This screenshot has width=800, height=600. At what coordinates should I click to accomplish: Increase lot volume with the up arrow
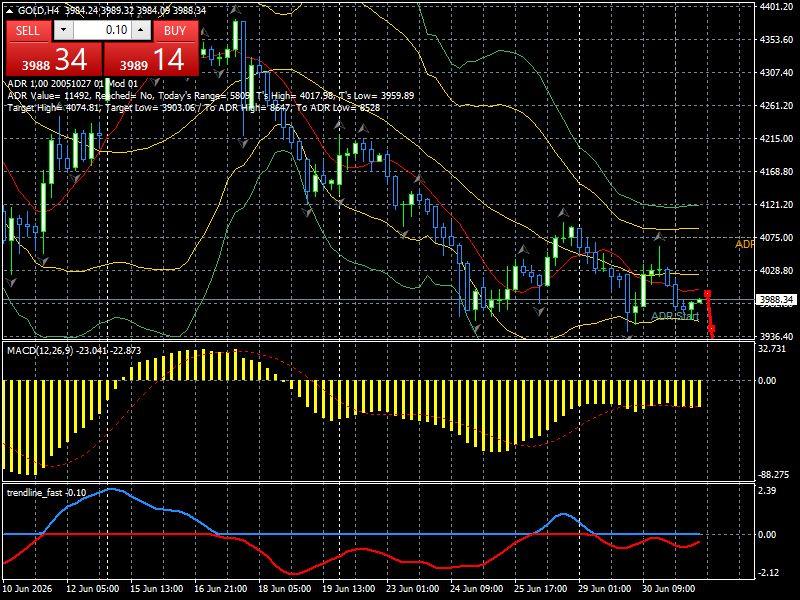tap(141, 31)
